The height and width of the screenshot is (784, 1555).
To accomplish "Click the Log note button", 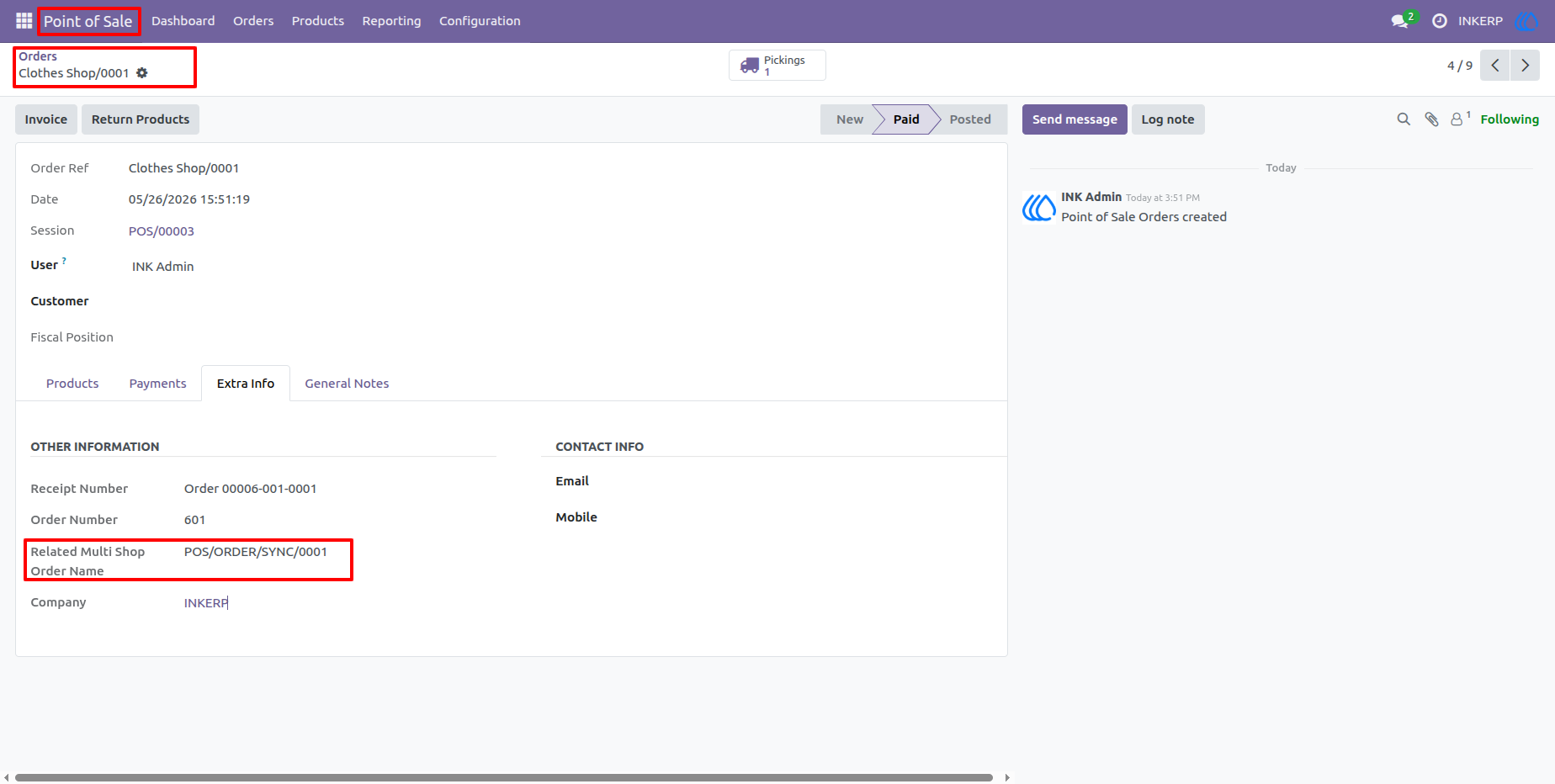I will (x=1168, y=119).
